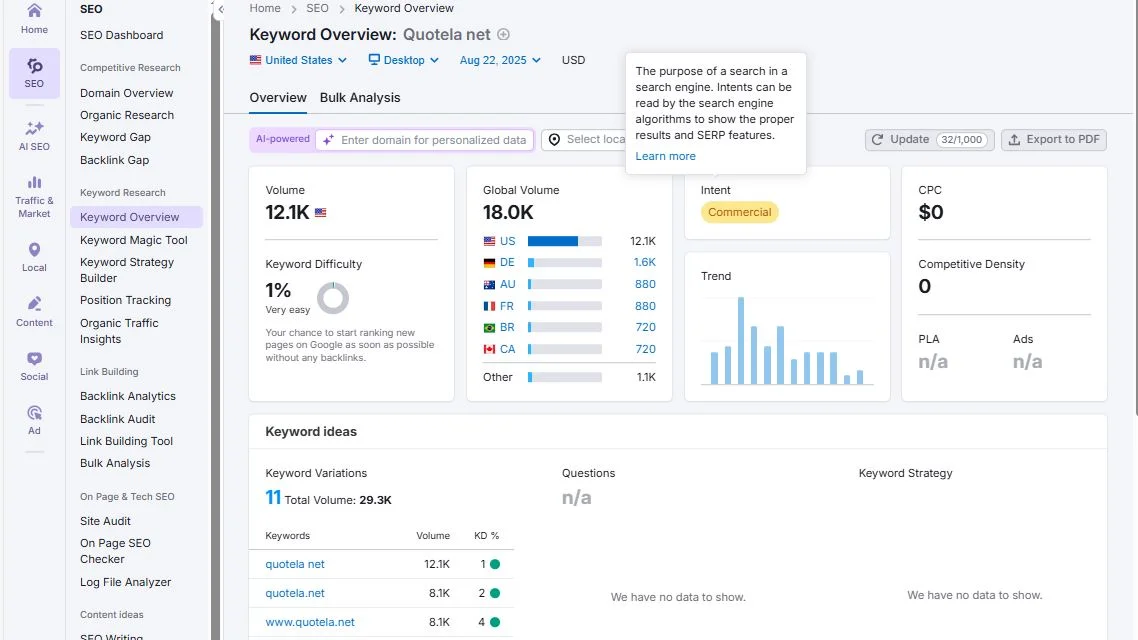This screenshot has width=1138, height=640.
Task: Collapse the SEO navigation sidebar
Action: coord(220,8)
